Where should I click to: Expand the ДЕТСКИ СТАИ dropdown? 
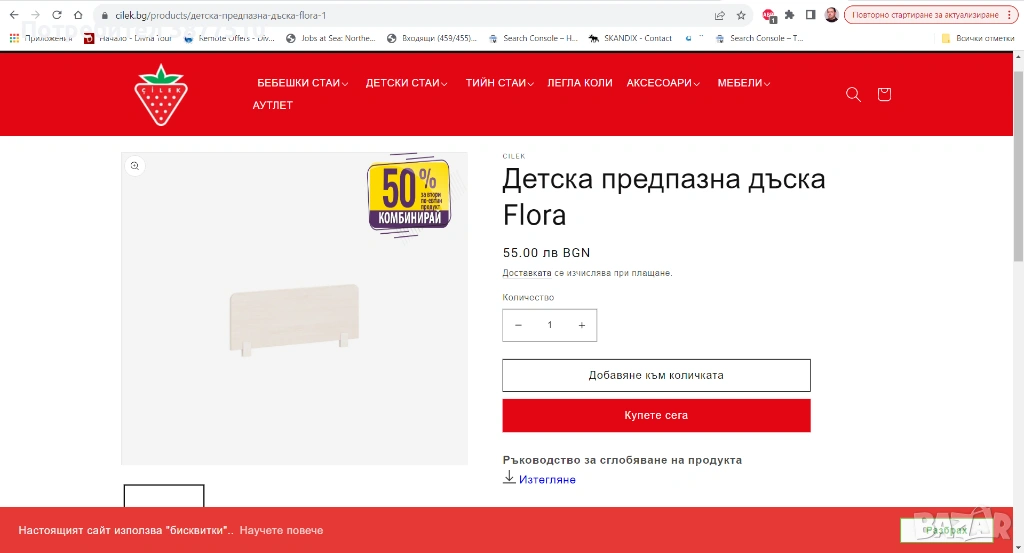[406, 83]
